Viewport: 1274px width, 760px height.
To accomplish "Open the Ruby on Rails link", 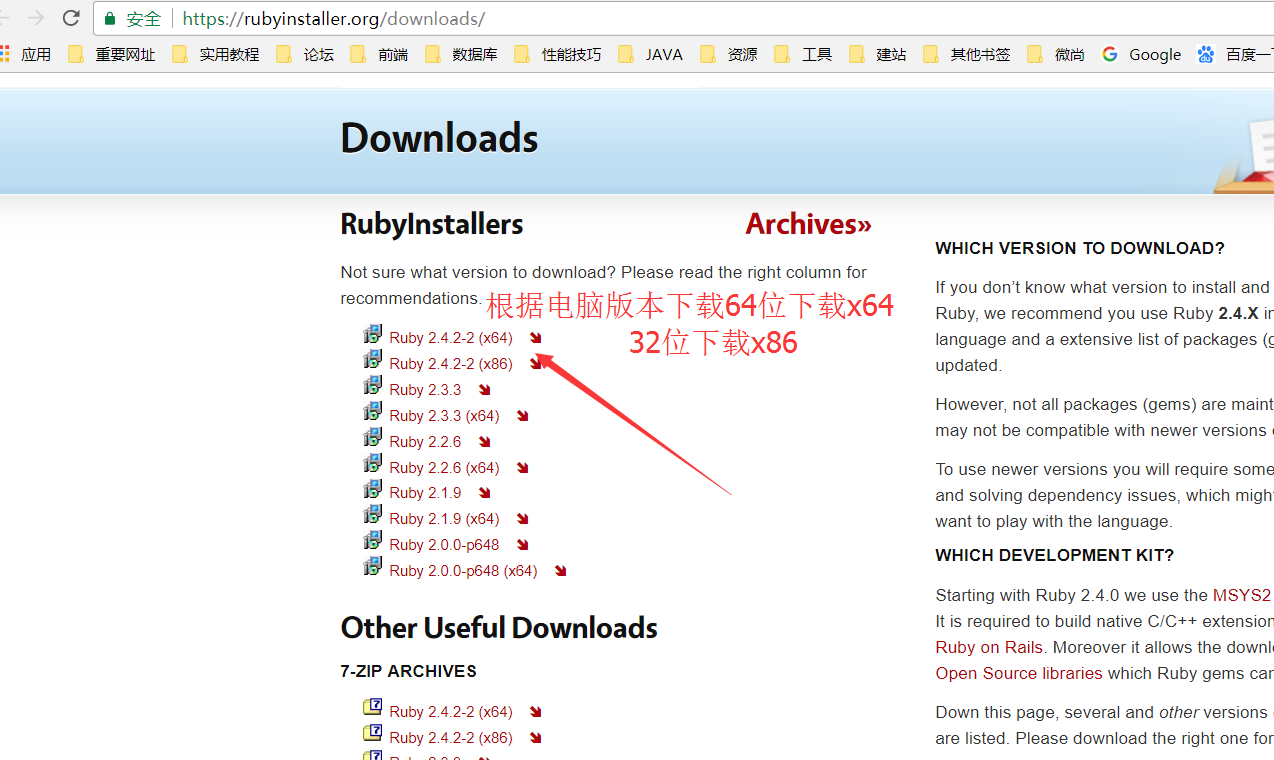I will (989, 647).
